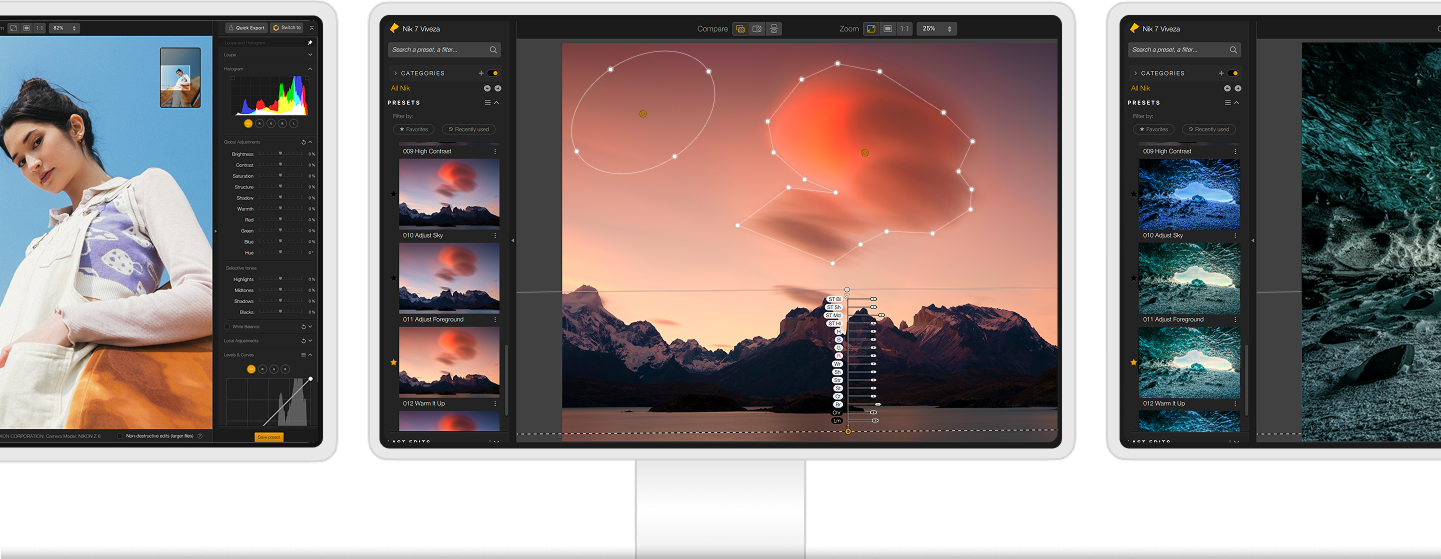Click the fill-view zoom icon, center window
1441x559 pixels.
pyautogui.click(x=887, y=29)
